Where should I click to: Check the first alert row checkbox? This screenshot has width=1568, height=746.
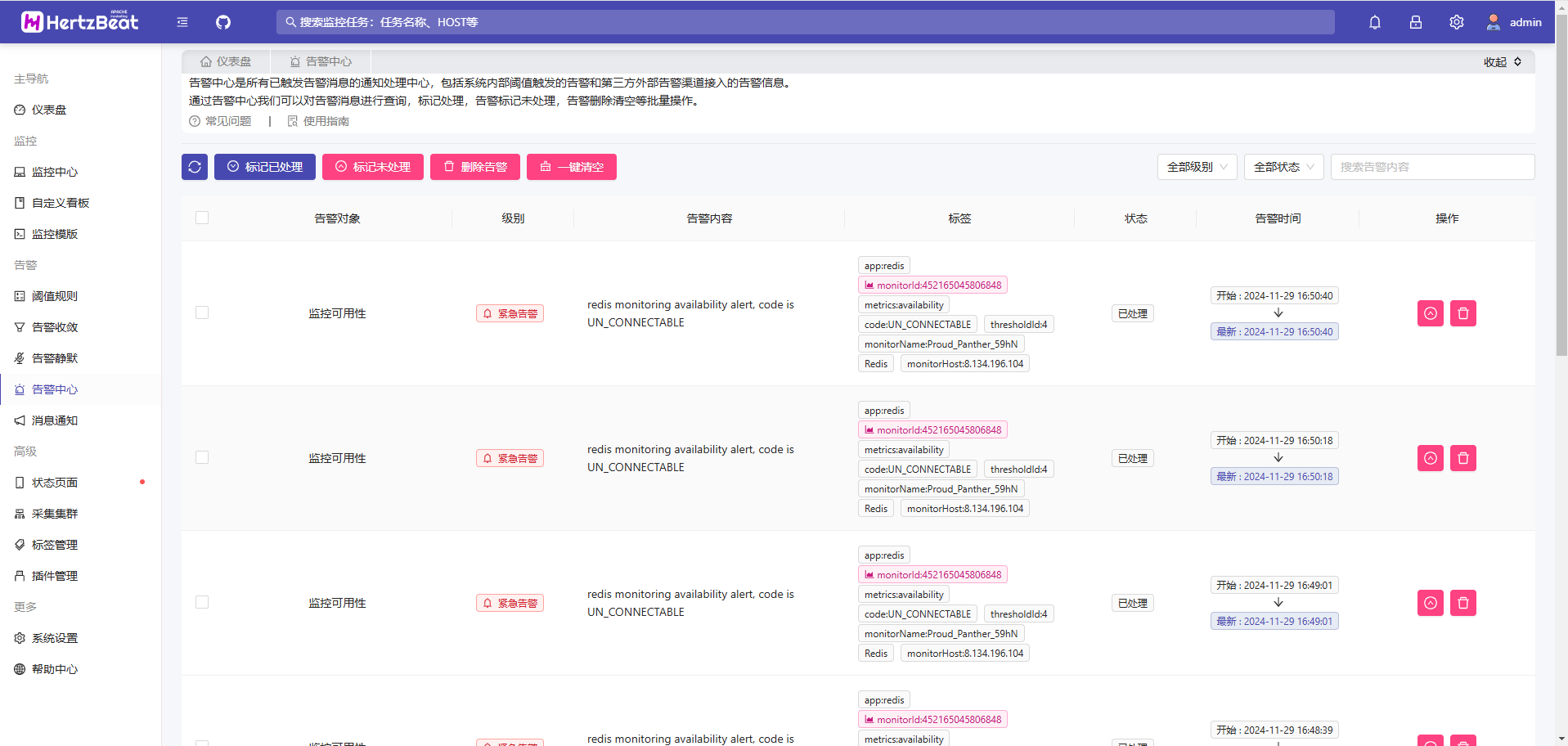202,312
